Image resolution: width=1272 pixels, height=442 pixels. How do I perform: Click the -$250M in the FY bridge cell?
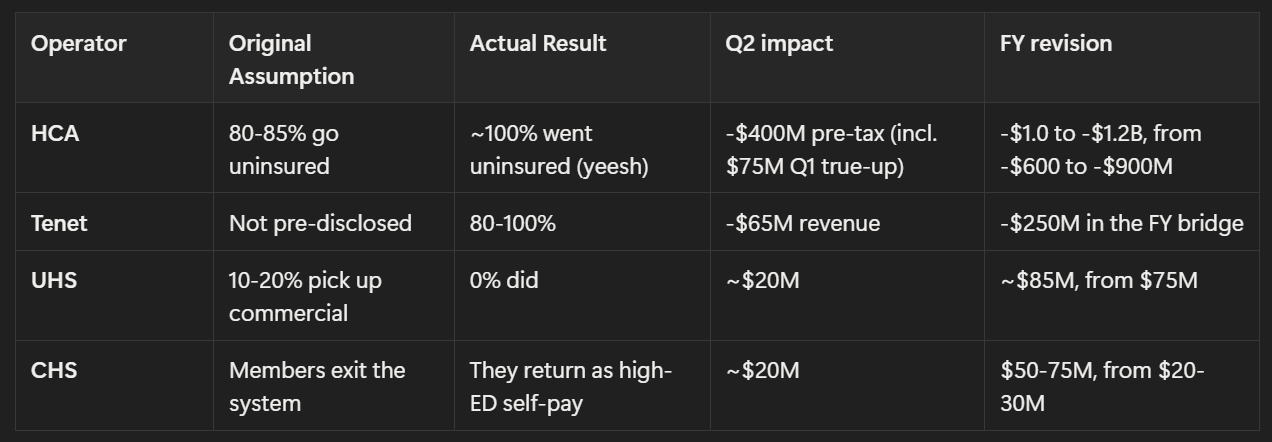tap(1121, 223)
